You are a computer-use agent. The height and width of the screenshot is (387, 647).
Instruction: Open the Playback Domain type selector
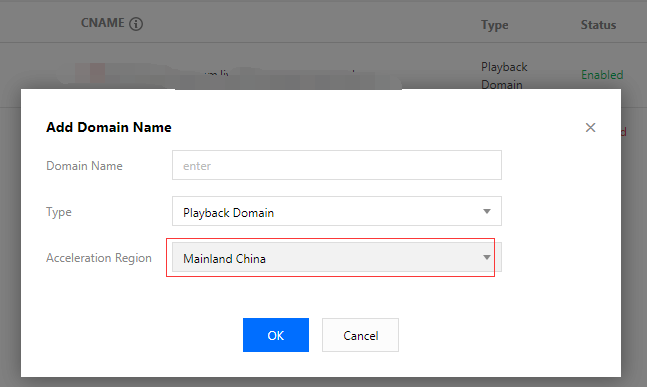[337, 211]
